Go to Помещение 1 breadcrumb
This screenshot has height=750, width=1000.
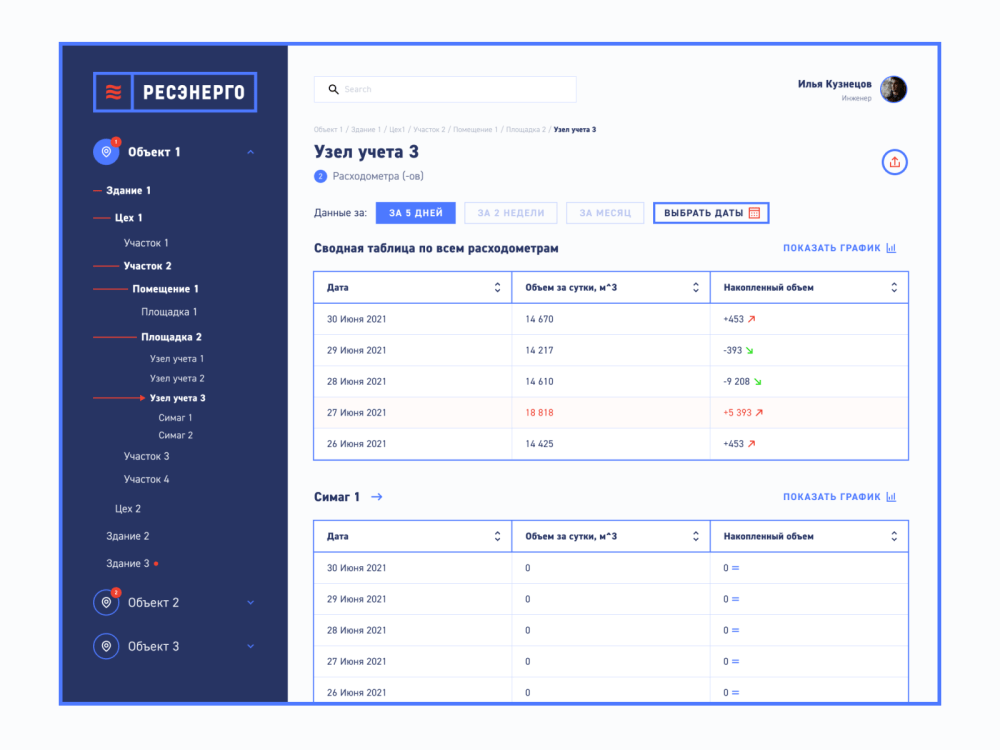tap(475, 129)
